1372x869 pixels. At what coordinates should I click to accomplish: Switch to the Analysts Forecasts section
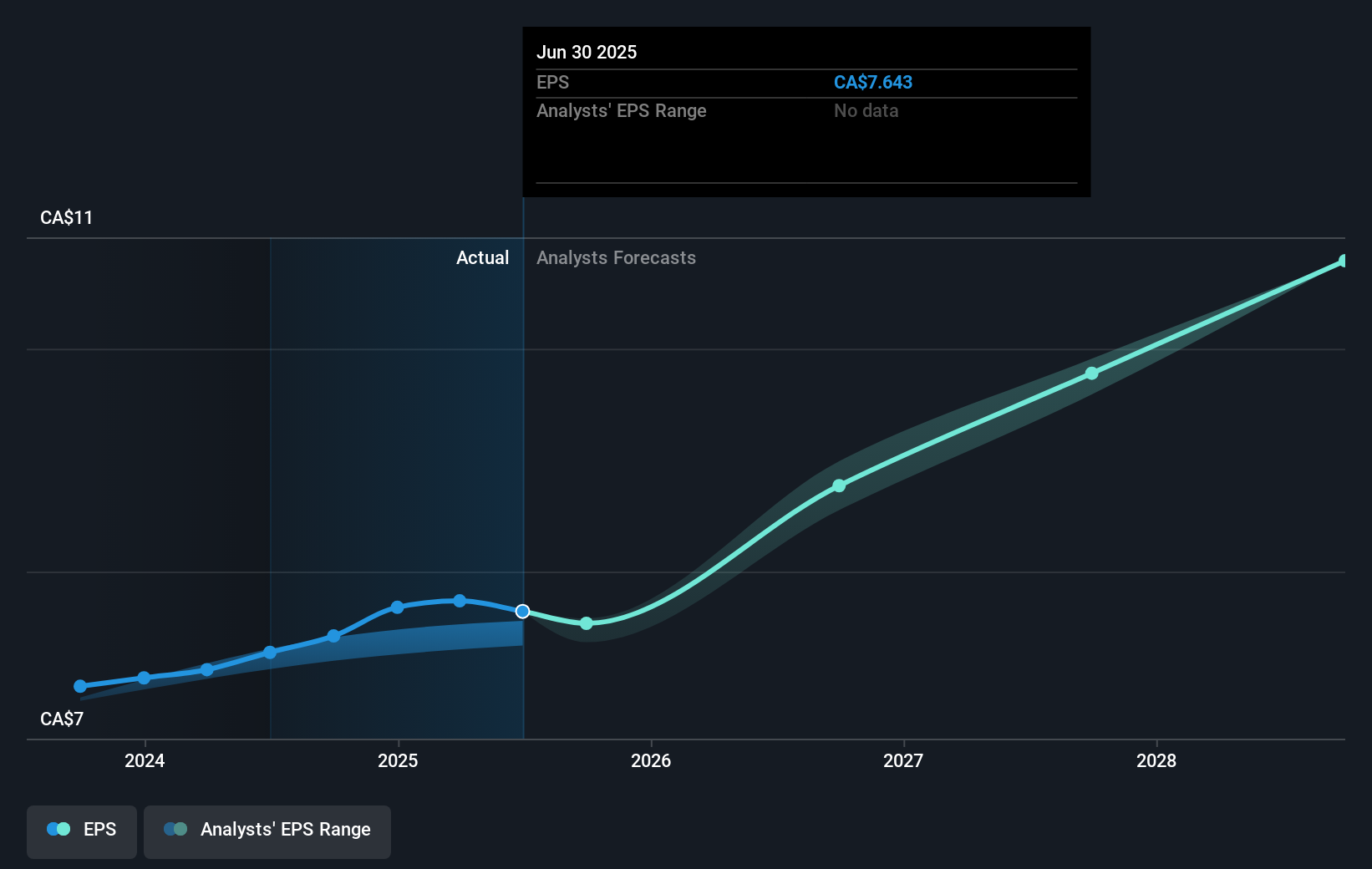click(x=616, y=257)
